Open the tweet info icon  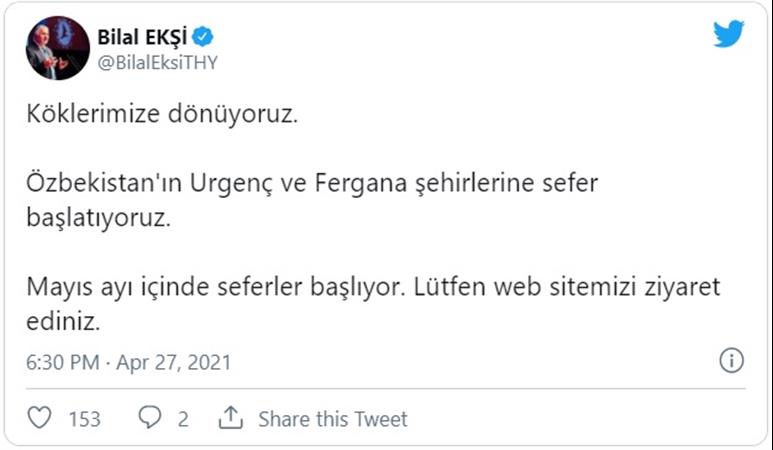pos(731,361)
